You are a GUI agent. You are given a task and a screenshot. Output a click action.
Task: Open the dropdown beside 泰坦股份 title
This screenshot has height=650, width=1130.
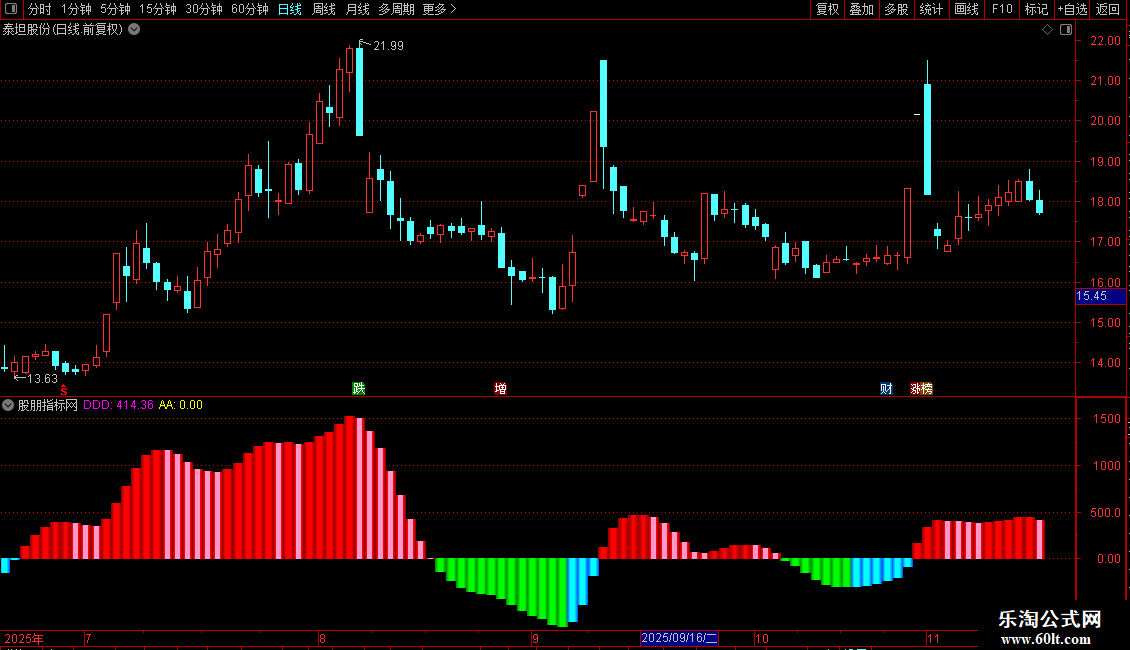pos(134,30)
